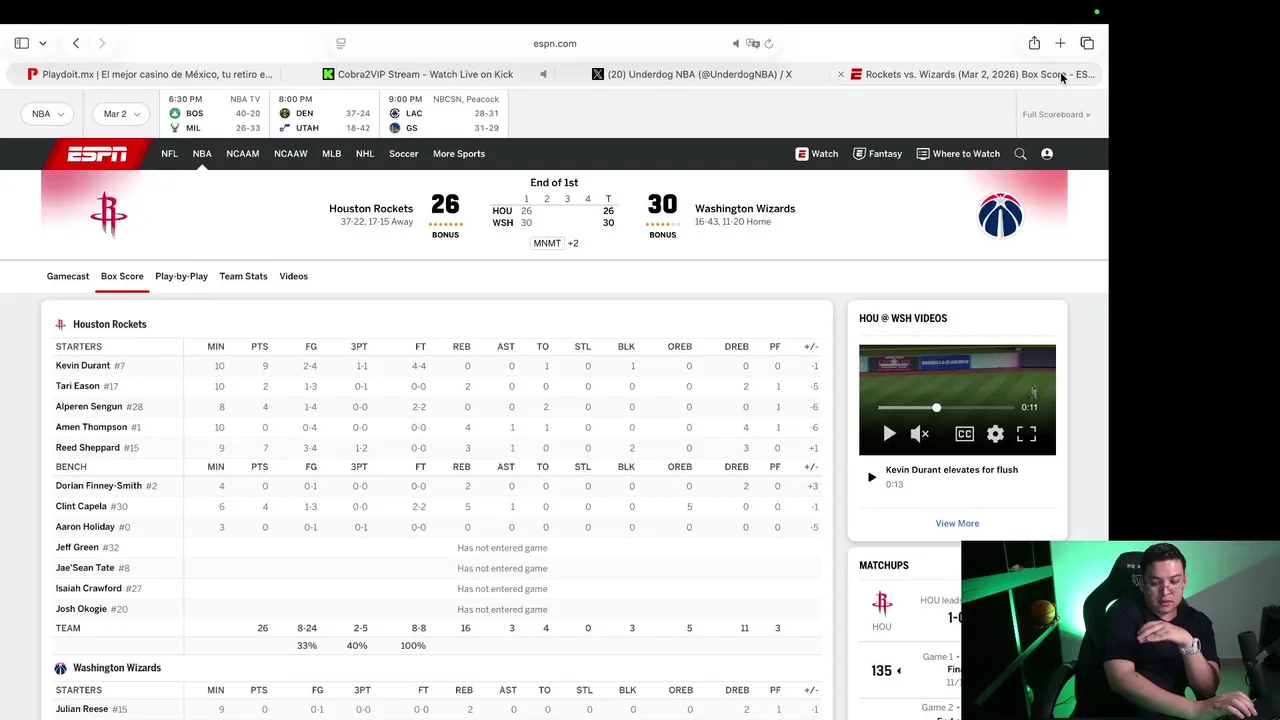1280x720 pixels.
Task: Click the espn.com address field
Action: click(x=555, y=43)
